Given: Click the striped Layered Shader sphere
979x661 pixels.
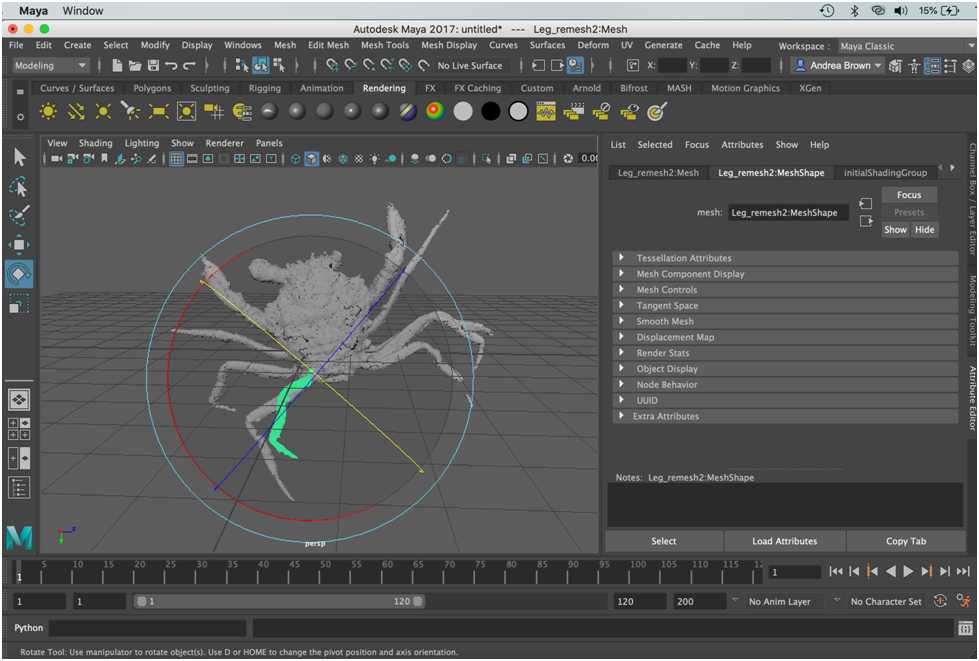Looking at the screenshot, I should [x=408, y=112].
